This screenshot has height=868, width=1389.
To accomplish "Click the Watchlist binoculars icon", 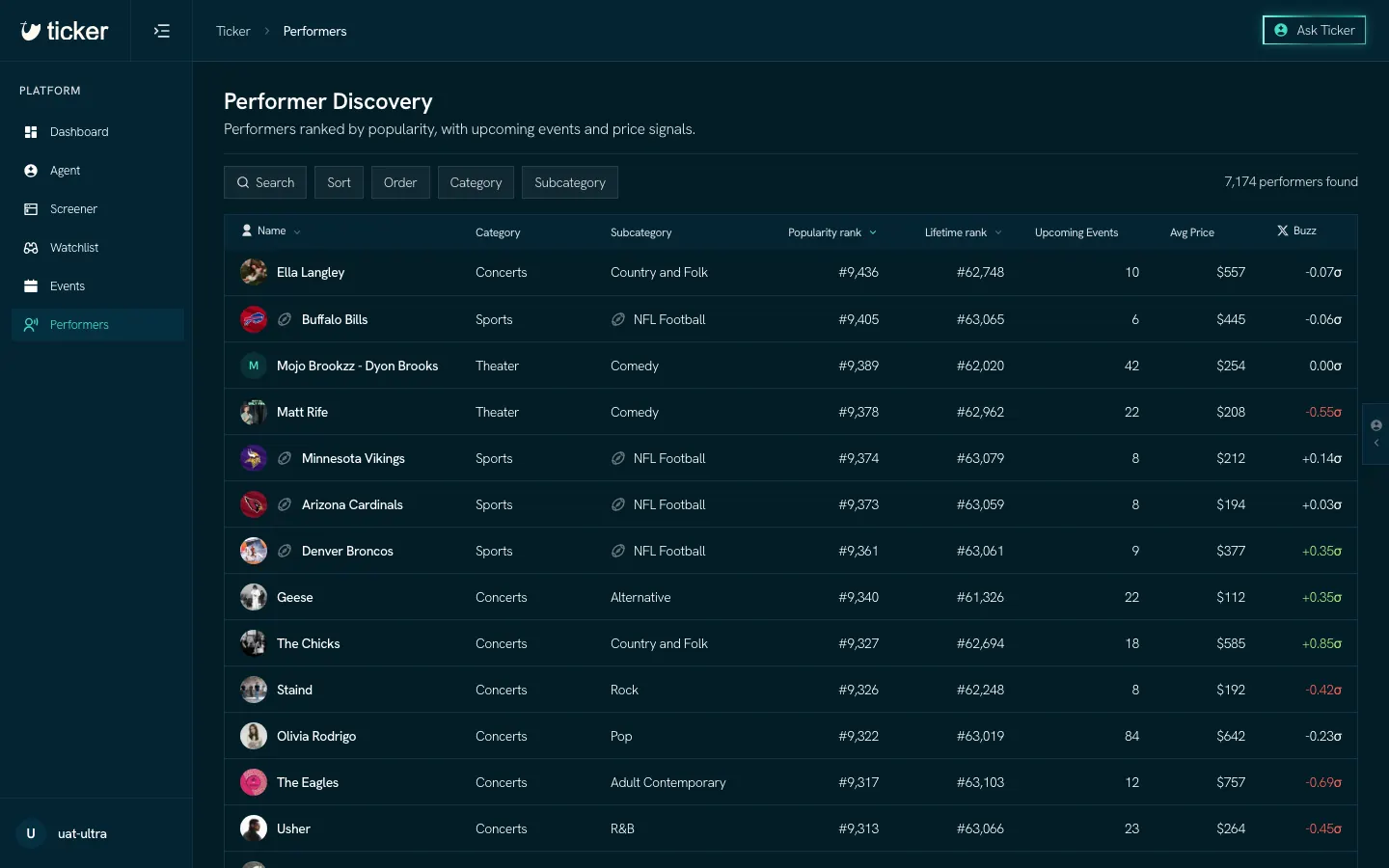I will click(x=31, y=248).
